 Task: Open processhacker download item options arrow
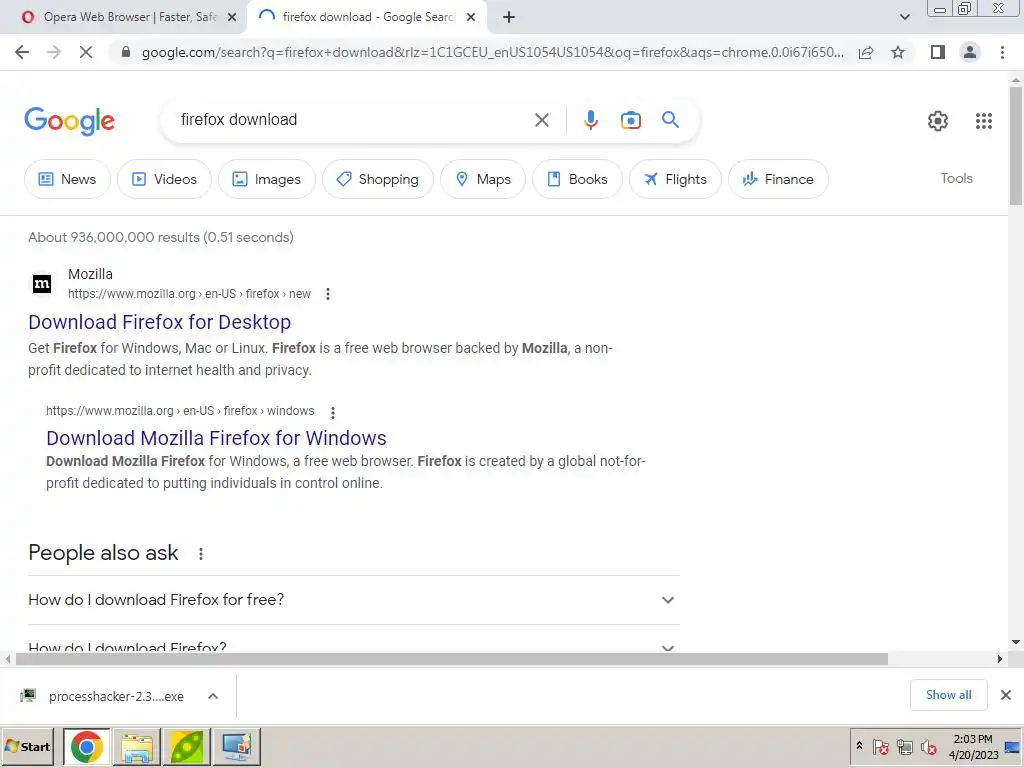click(213, 696)
